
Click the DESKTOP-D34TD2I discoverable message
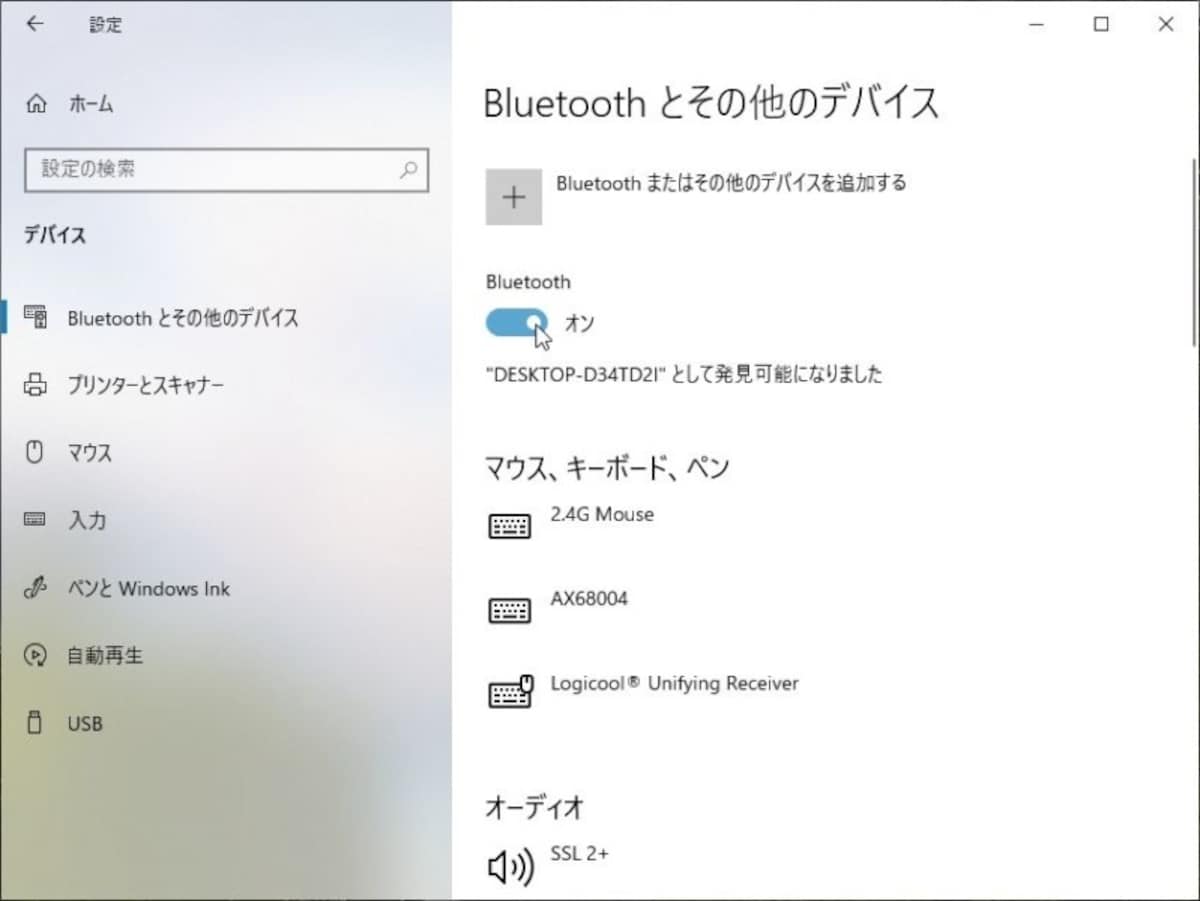(x=684, y=375)
